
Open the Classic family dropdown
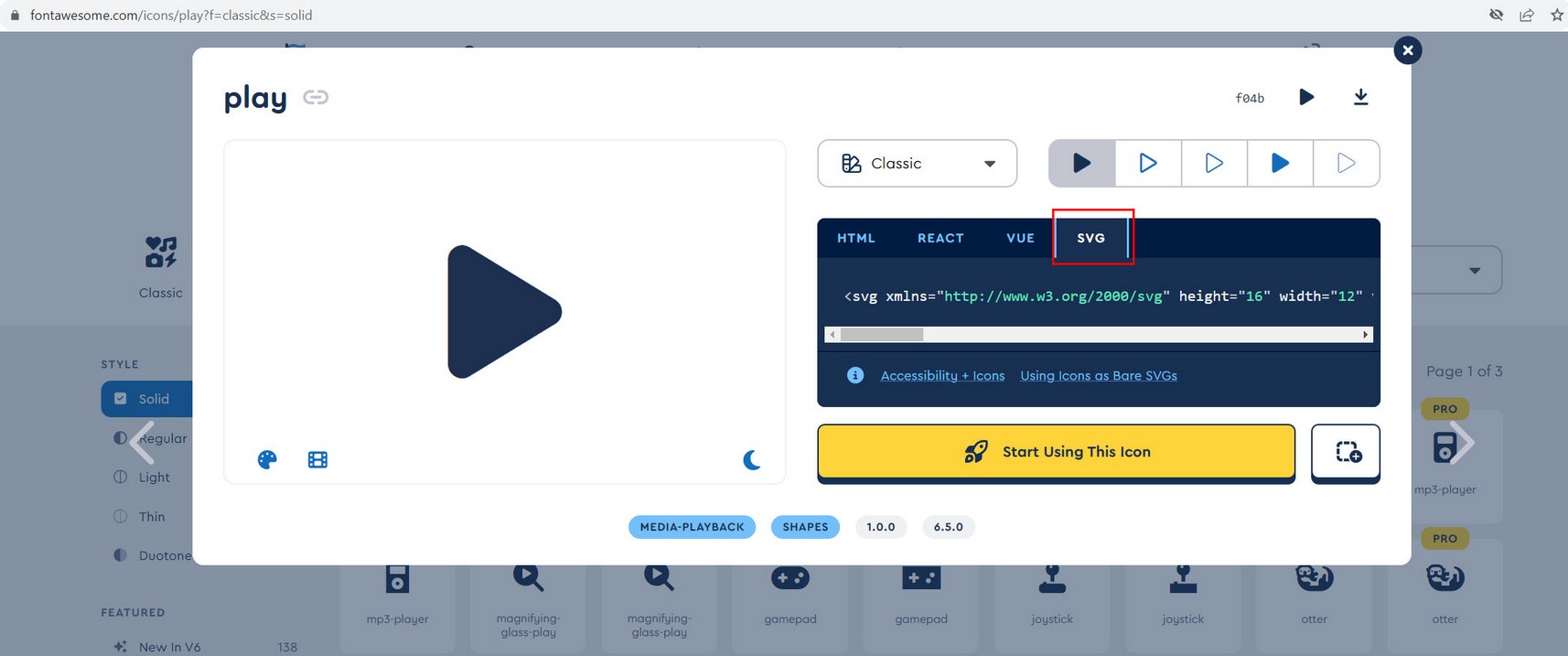click(917, 163)
